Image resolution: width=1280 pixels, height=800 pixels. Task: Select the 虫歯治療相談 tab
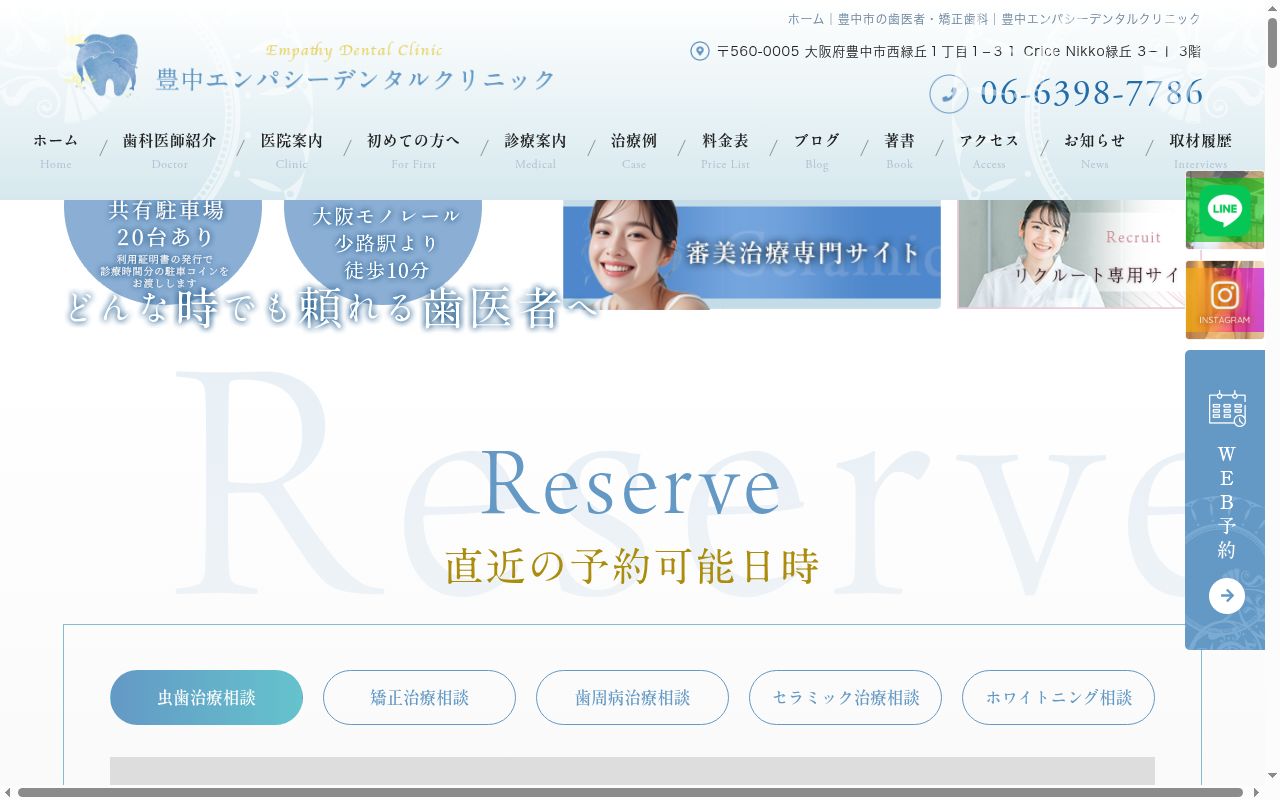click(206, 697)
